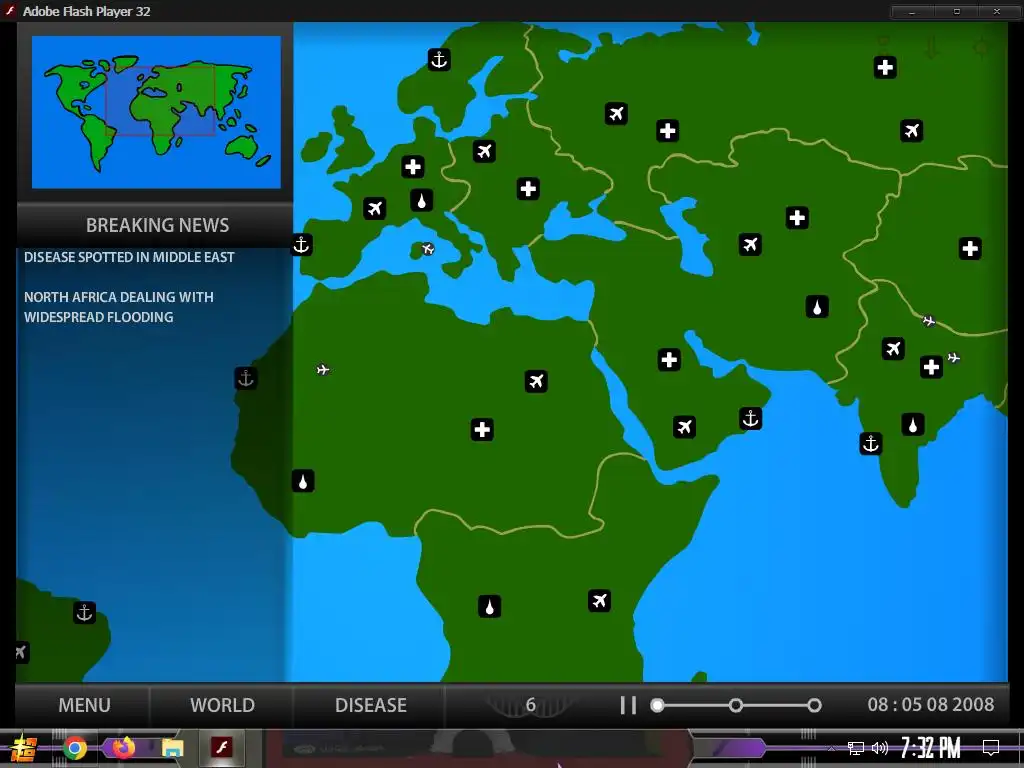This screenshot has height=768, width=1024.
Task: Click the North Africa airport icon
Action: click(536, 381)
